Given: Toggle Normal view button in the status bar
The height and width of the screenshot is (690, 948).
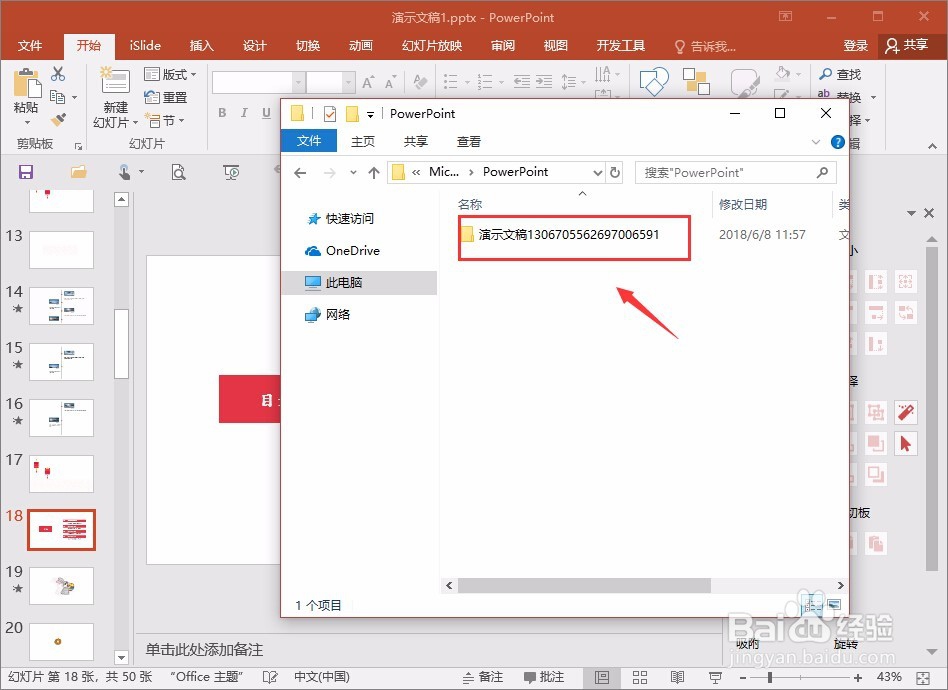Looking at the screenshot, I should pos(602,677).
